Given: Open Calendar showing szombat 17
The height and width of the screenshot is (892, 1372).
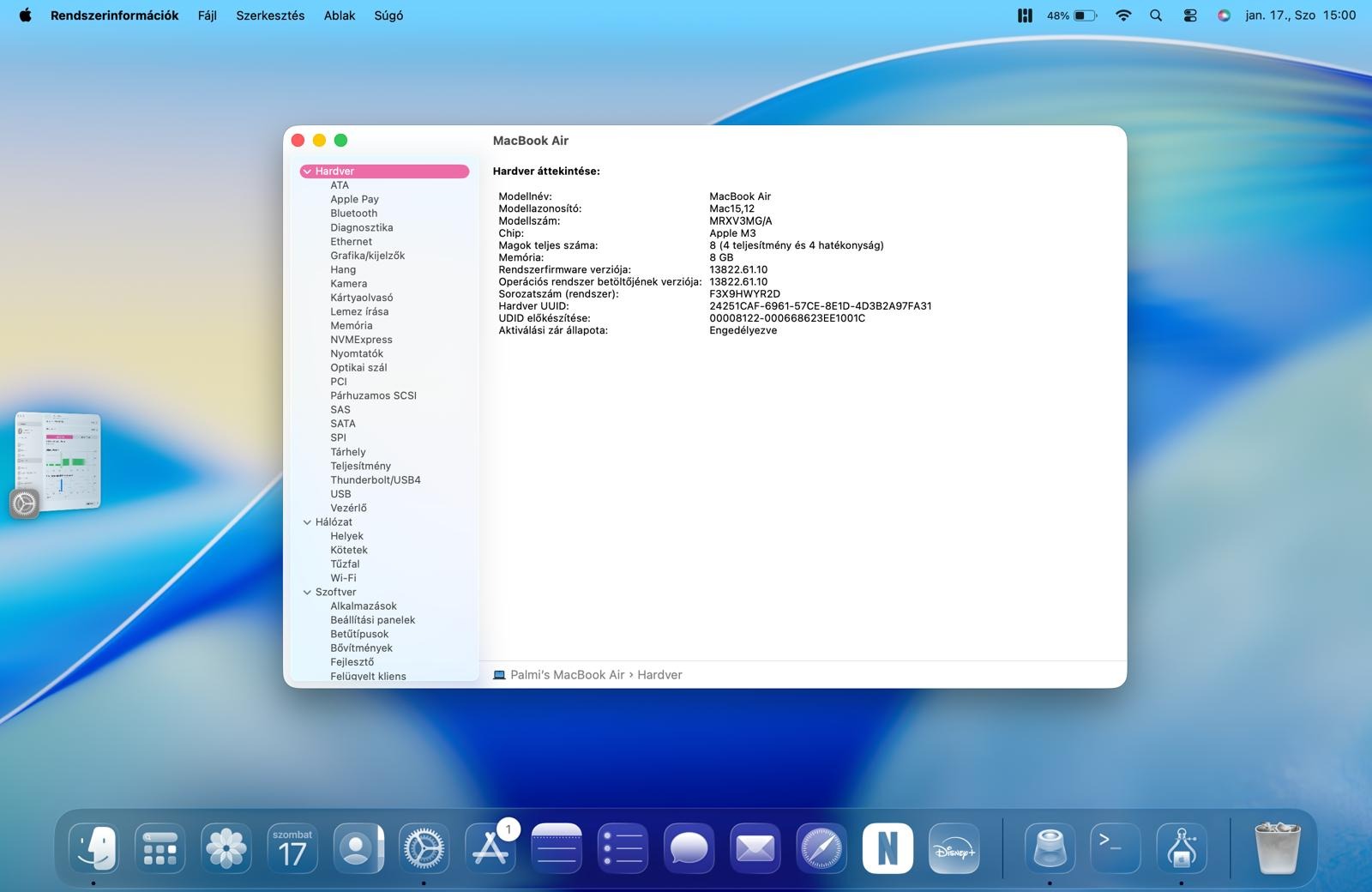Looking at the screenshot, I should (x=292, y=848).
